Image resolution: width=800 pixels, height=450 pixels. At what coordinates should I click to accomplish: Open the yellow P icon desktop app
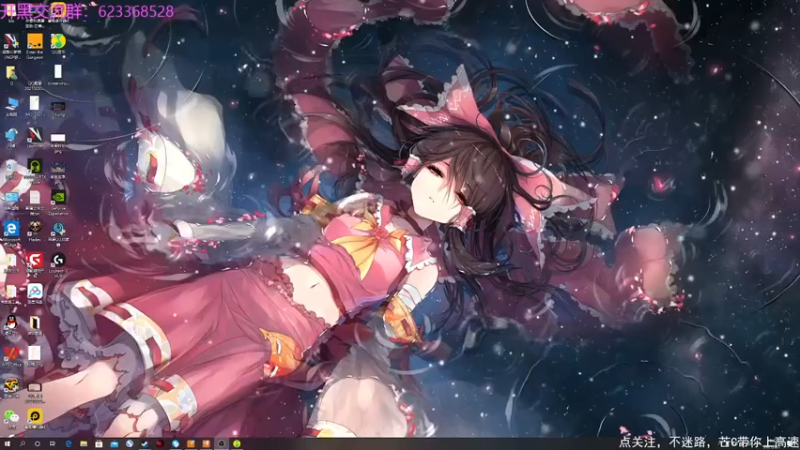[x=35, y=416]
